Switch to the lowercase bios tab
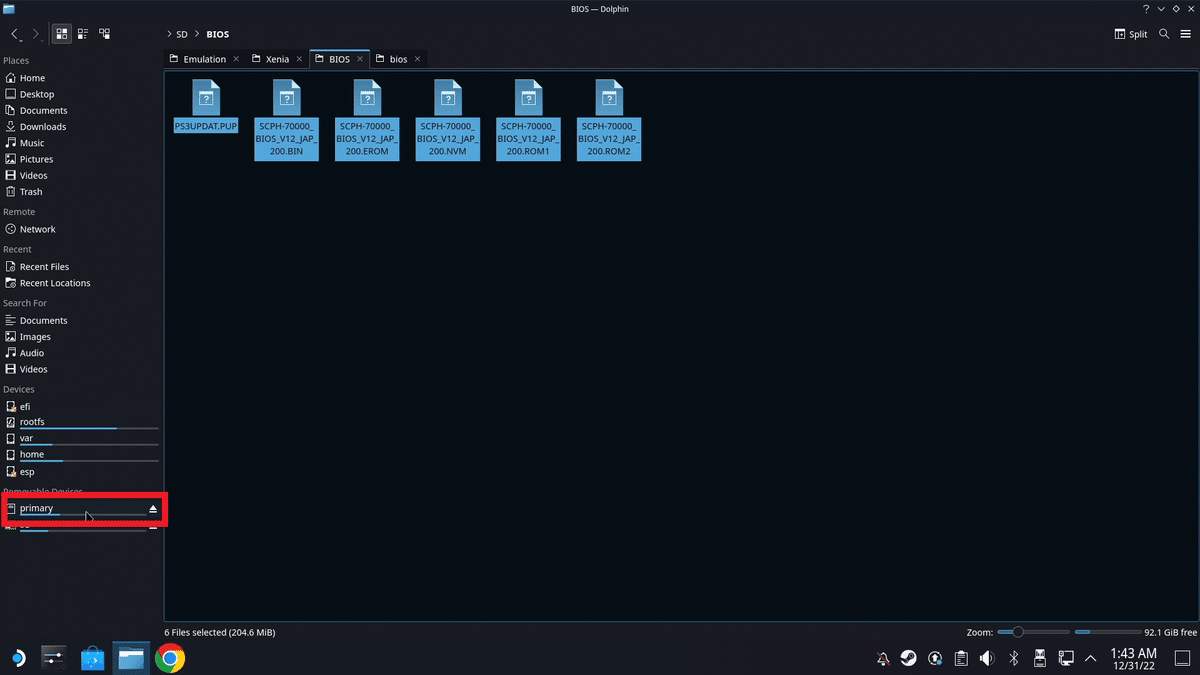The image size is (1200, 675). click(x=398, y=59)
